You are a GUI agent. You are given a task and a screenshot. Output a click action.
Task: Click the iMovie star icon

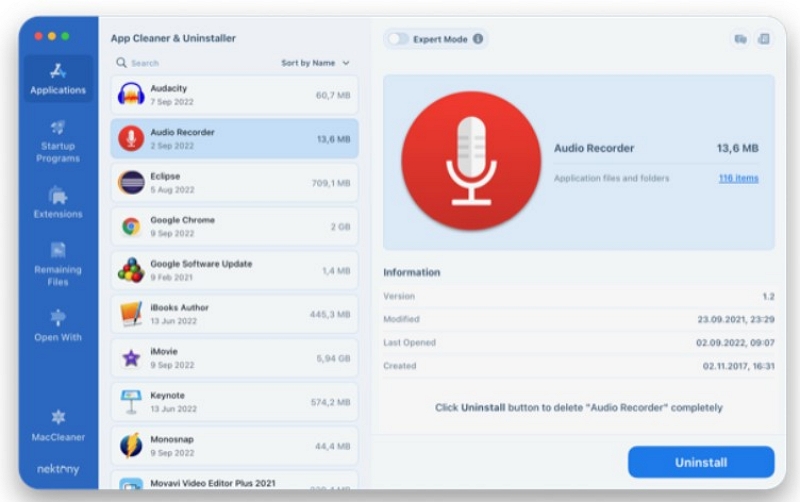(x=131, y=358)
